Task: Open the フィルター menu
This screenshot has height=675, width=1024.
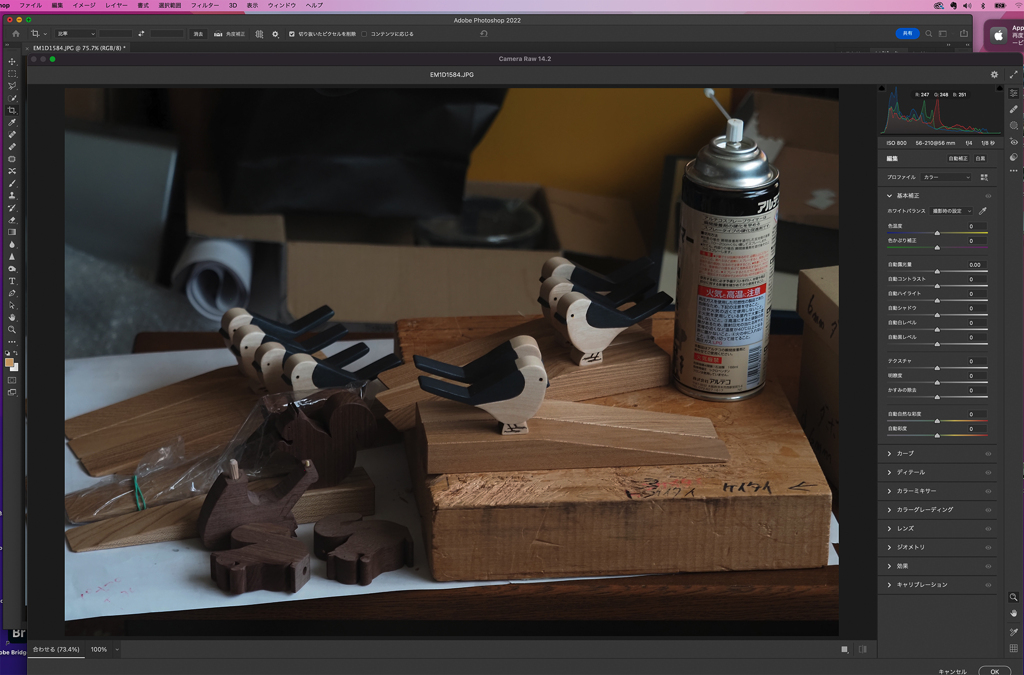Action: pyautogui.click(x=204, y=5)
